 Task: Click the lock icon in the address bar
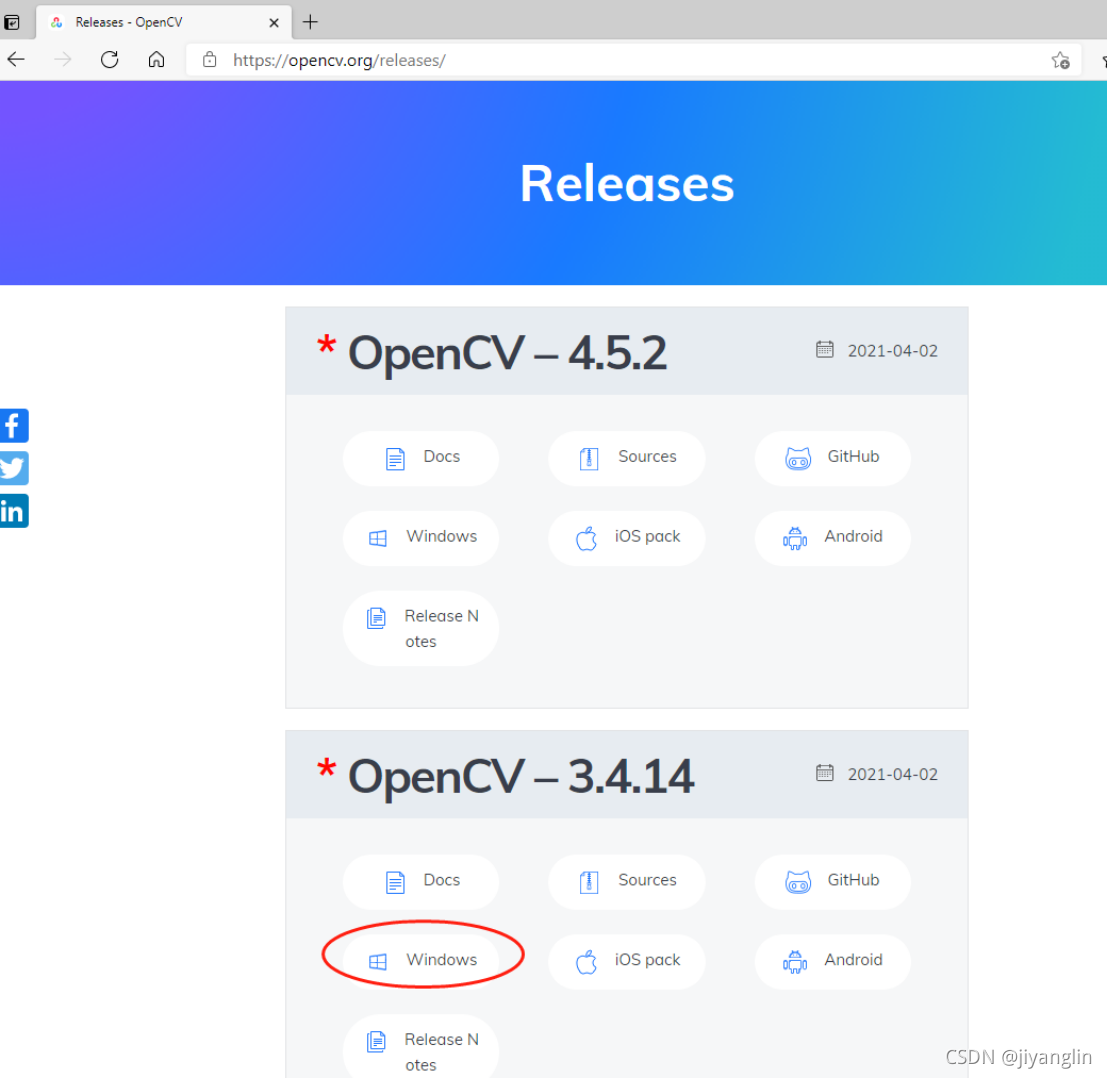coord(210,60)
